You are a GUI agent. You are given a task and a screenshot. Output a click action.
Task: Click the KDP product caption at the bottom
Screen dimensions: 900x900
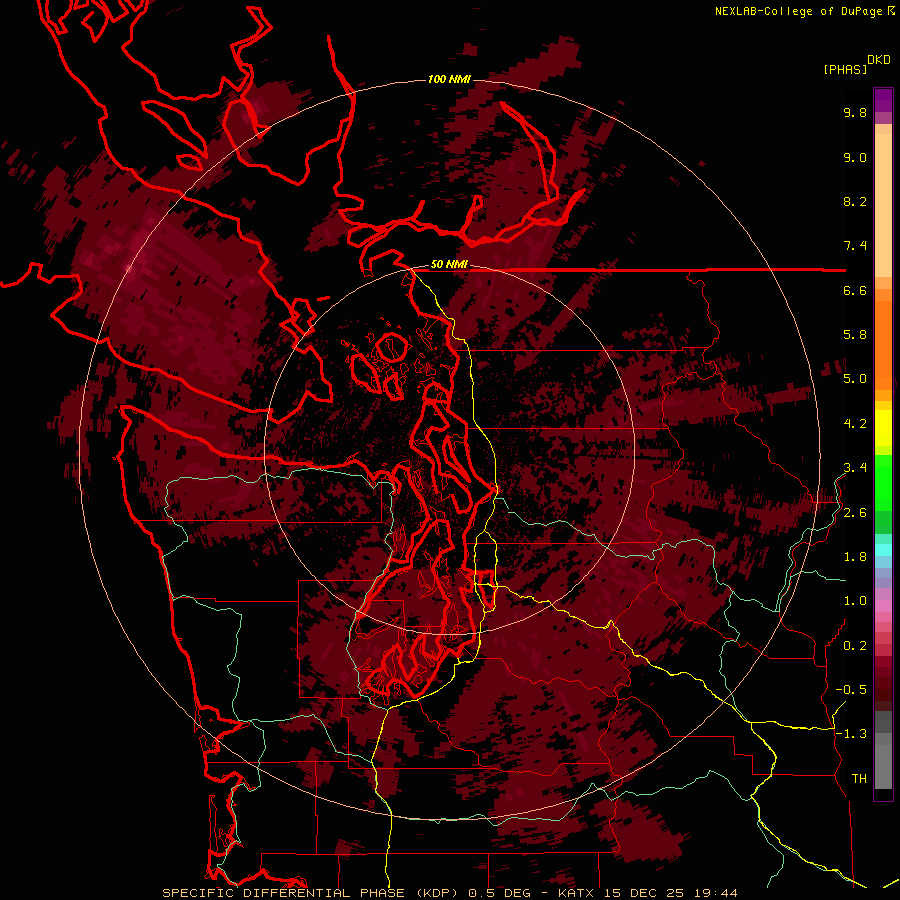coord(449,893)
